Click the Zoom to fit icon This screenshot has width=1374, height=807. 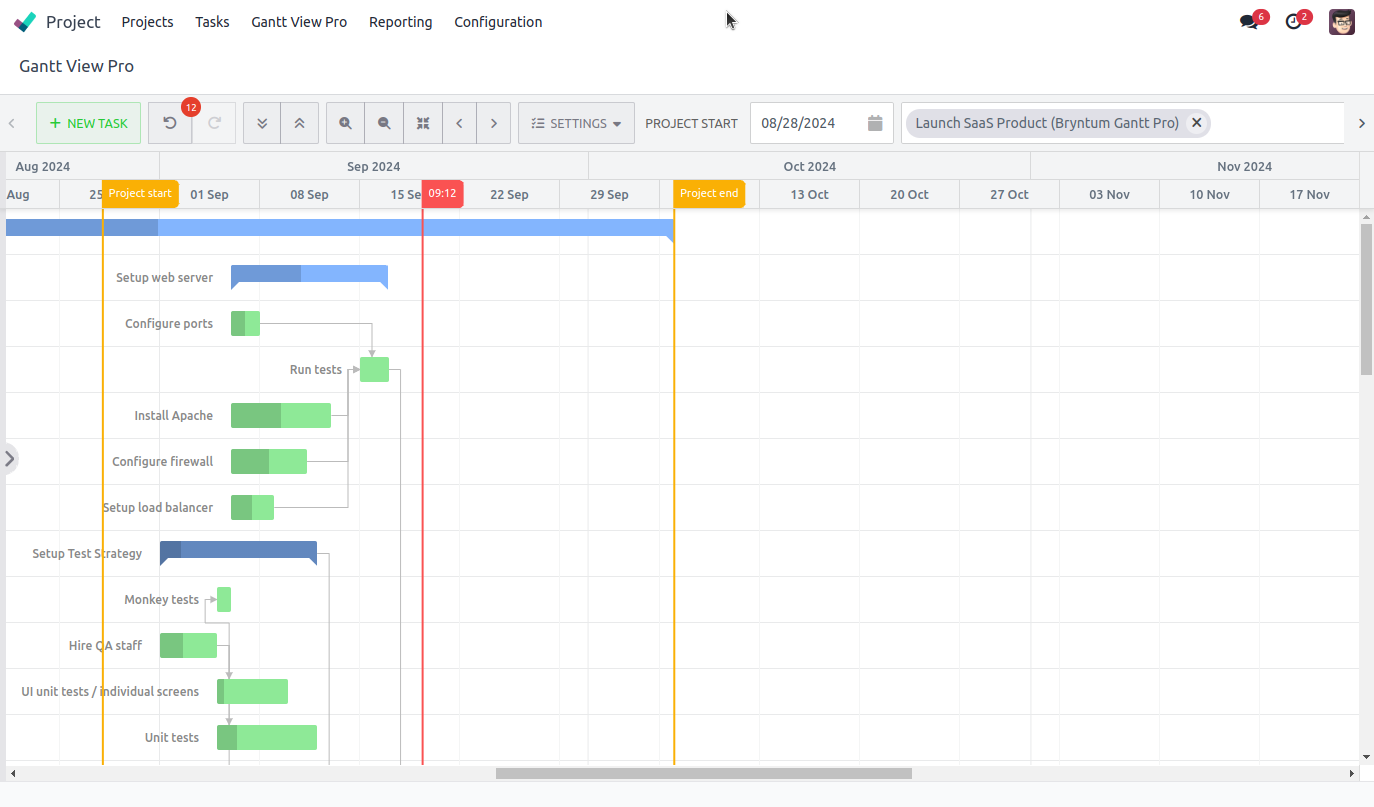[x=422, y=122]
